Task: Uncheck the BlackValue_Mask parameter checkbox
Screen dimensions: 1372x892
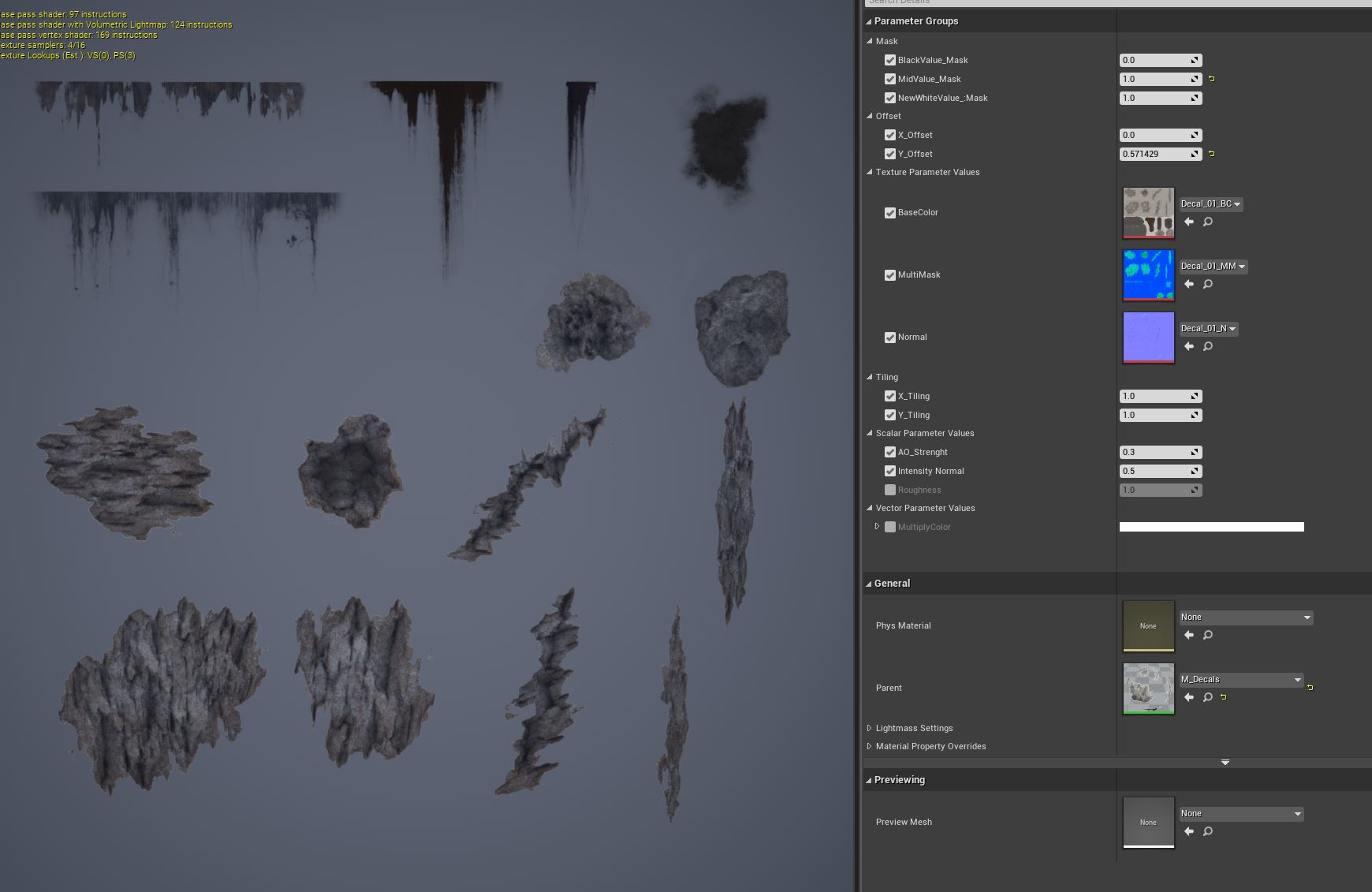Action: tap(890, 60)
